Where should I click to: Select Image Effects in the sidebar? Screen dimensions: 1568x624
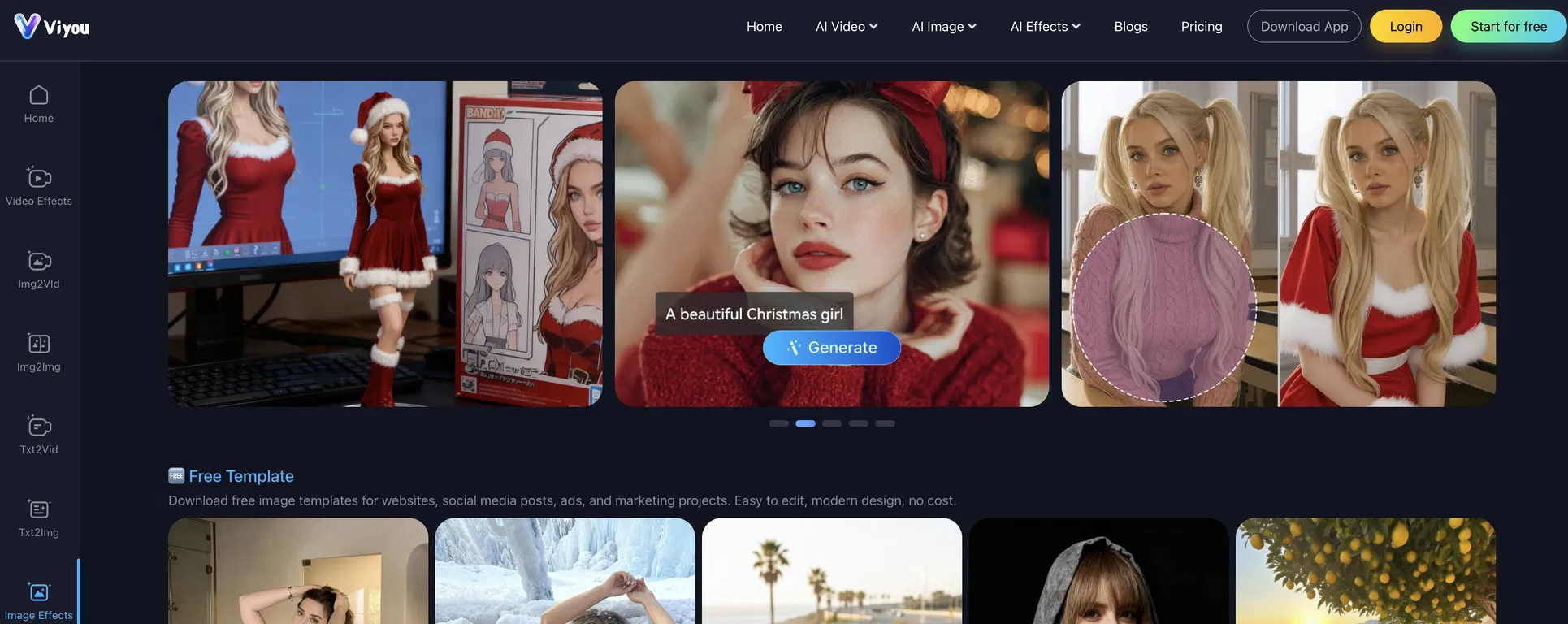(x=39, y=600)
